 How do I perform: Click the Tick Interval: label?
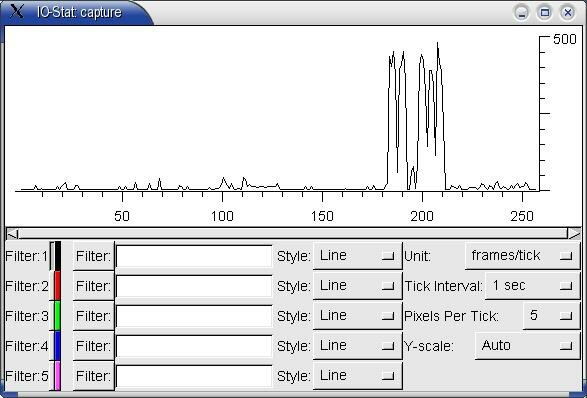point(444,286)
